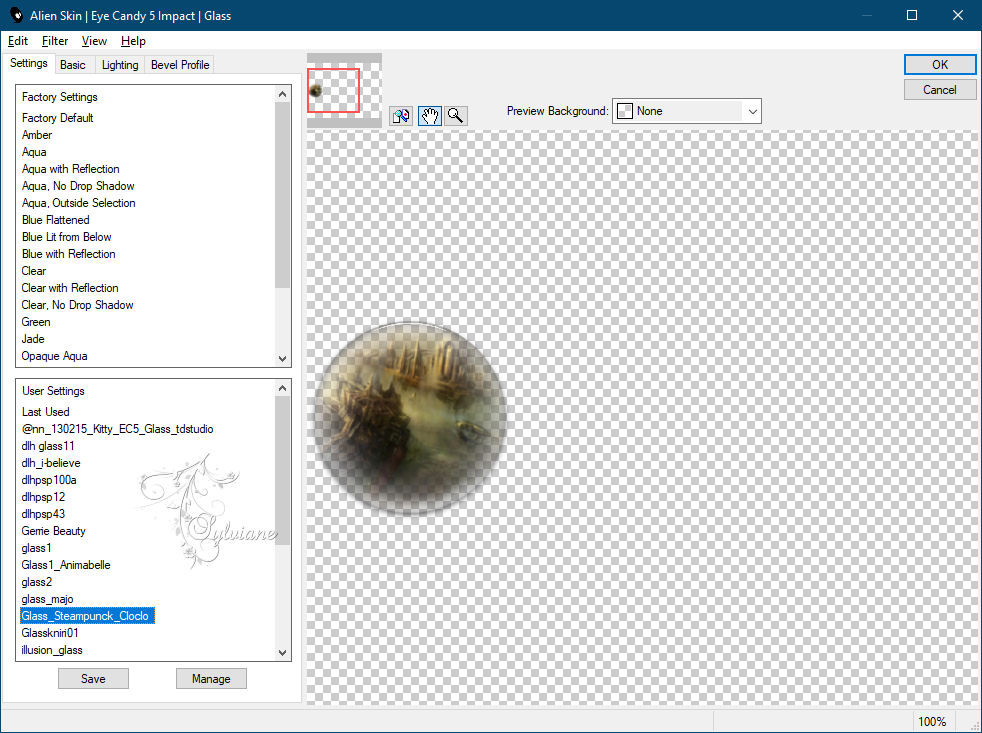
Task: Maximize the Eye Candy window
Action: point(912,15)
